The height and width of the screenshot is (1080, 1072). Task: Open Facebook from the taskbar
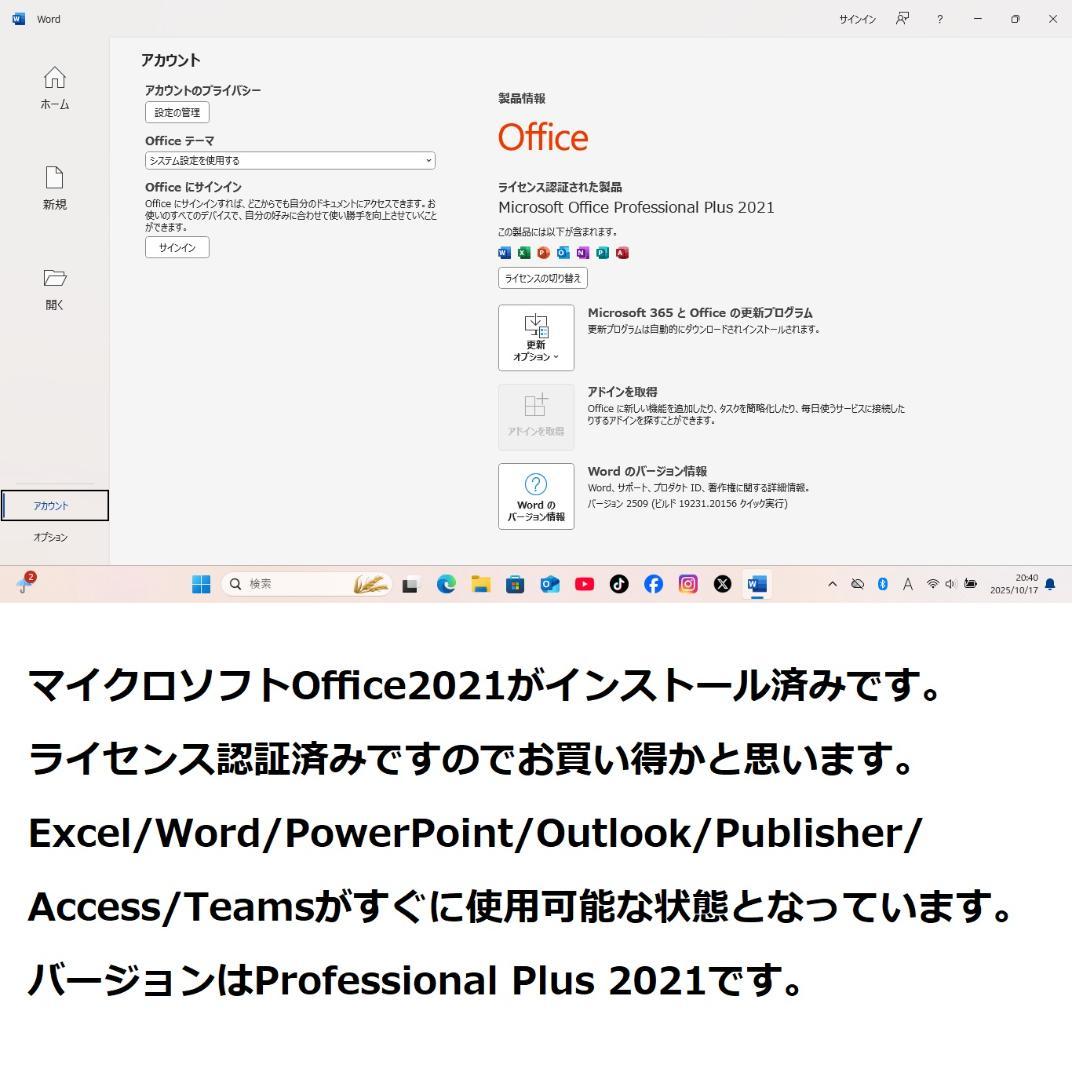pyautogui.click(x=653, y=584)
